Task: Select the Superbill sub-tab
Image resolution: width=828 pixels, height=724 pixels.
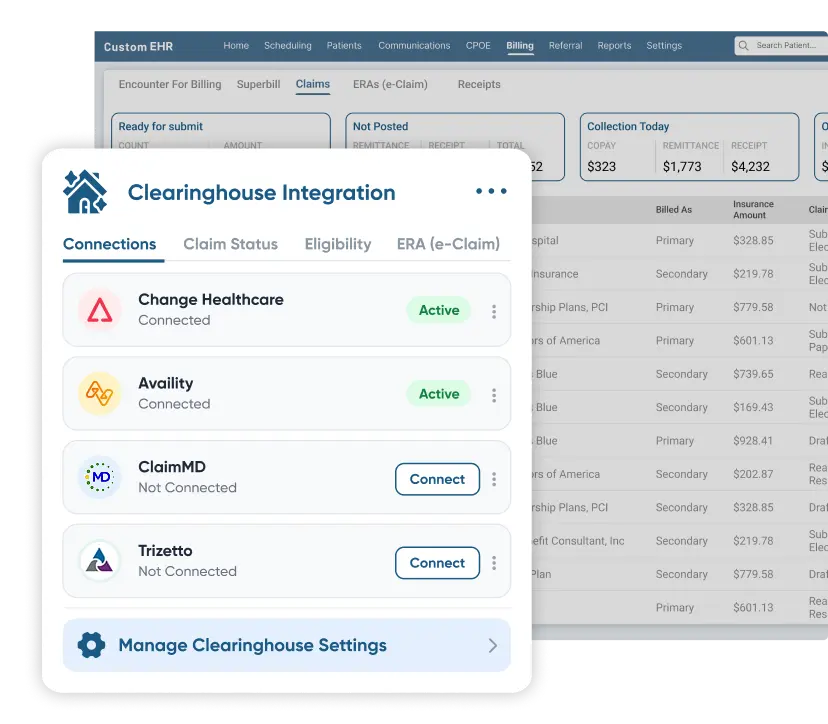Action: 258,84
